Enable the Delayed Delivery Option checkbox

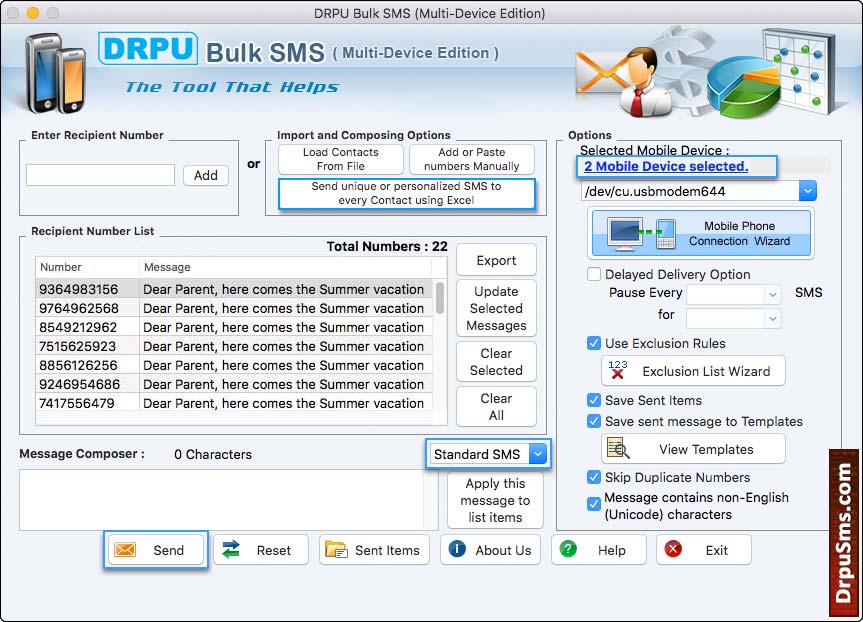pyautogui.click(x=593, y=274)
